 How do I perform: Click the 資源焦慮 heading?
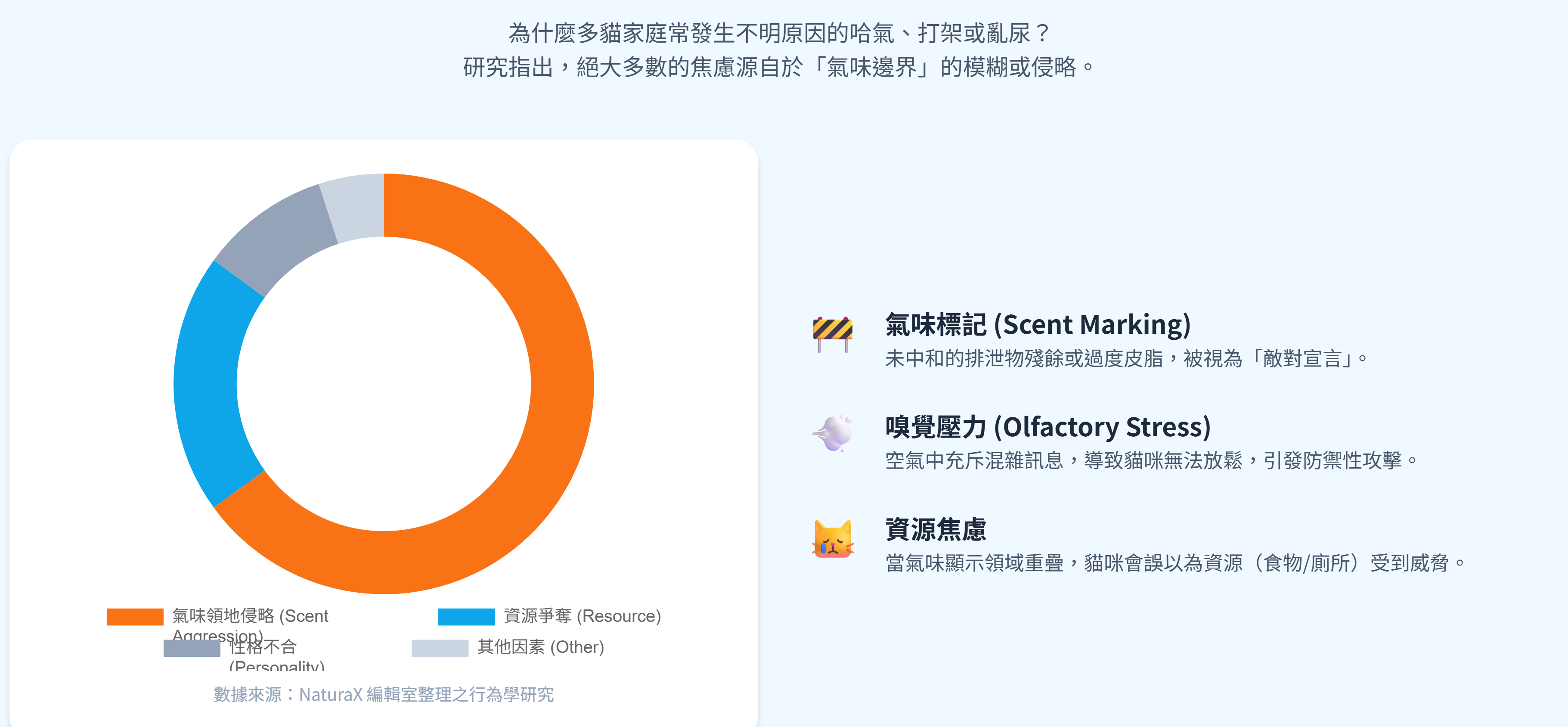coord(935,529)
